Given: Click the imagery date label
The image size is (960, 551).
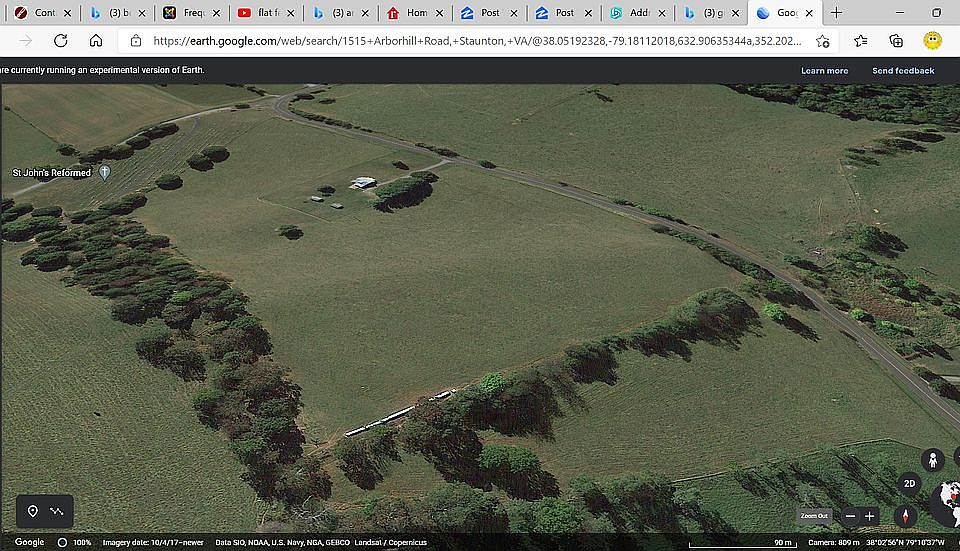Looking at the screenshot, I should pos(152,542).
